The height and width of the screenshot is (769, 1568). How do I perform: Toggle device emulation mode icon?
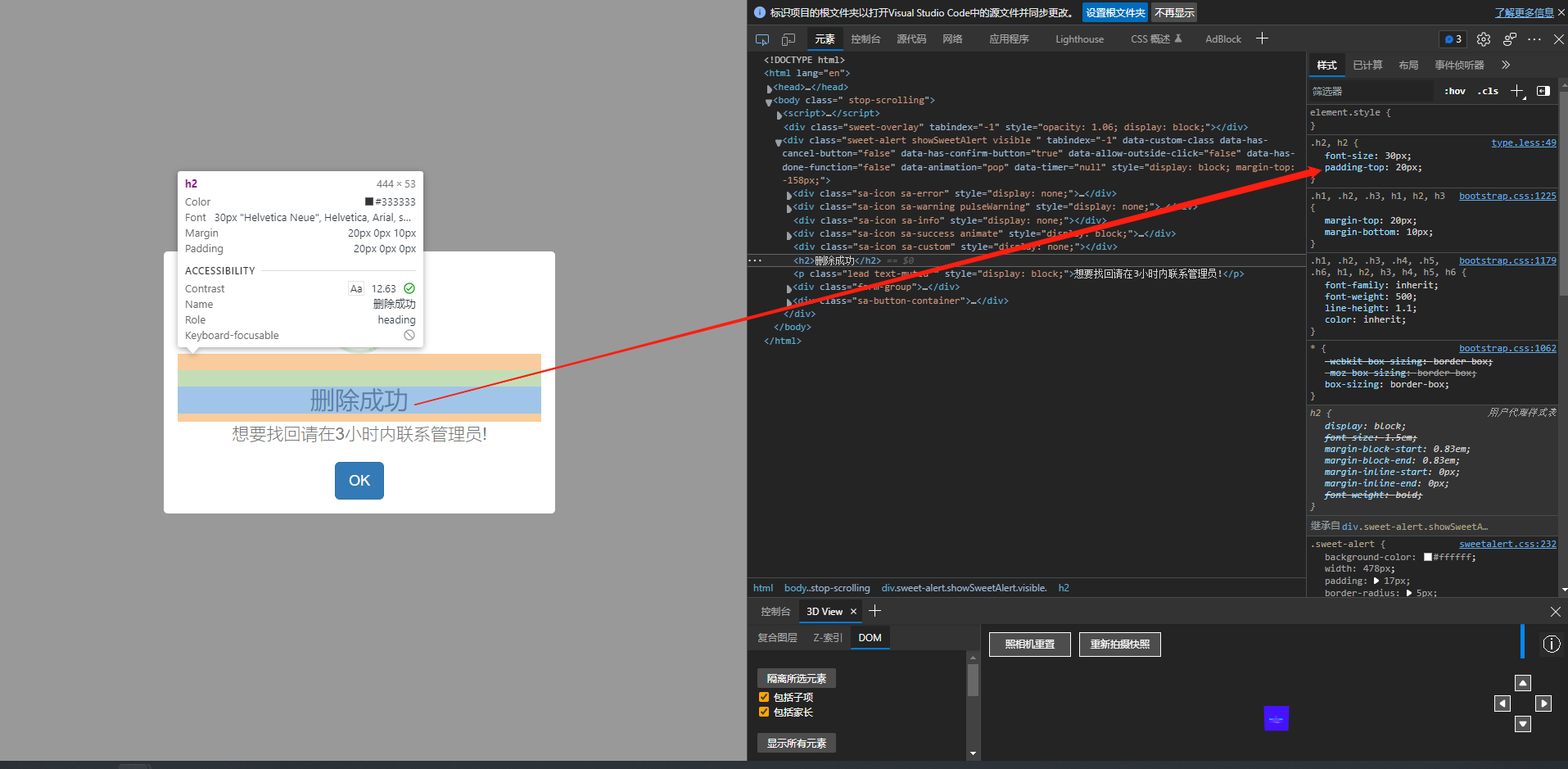(x=789, y=39)
